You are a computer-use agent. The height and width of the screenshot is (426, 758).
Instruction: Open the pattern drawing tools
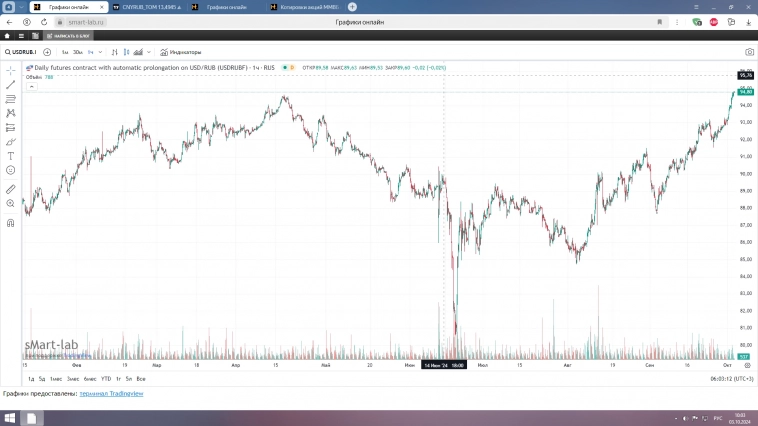(x=11, y=113)
